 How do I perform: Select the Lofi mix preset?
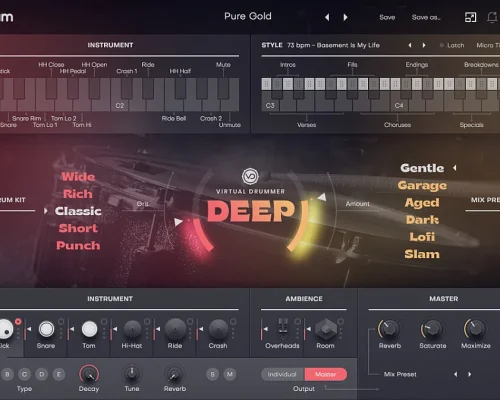coord(422,237)
